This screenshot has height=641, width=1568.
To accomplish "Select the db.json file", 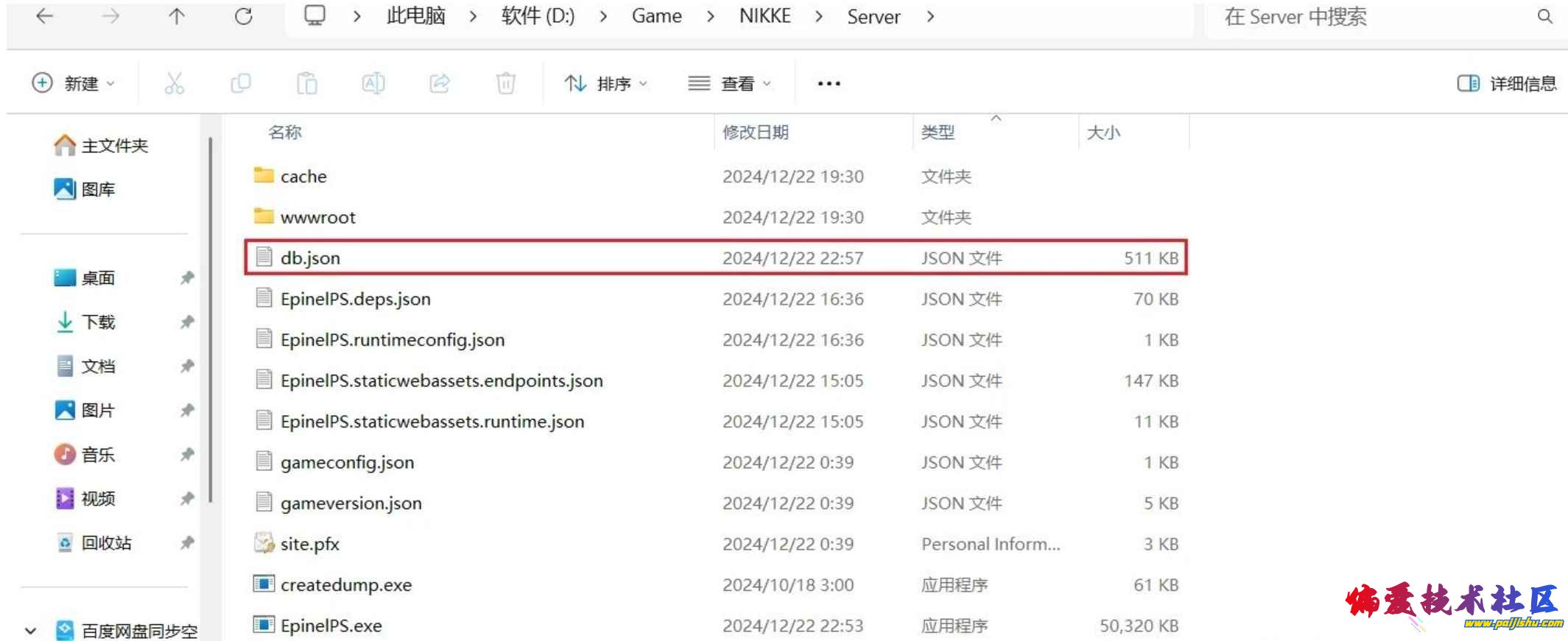I will click(310, 258).
